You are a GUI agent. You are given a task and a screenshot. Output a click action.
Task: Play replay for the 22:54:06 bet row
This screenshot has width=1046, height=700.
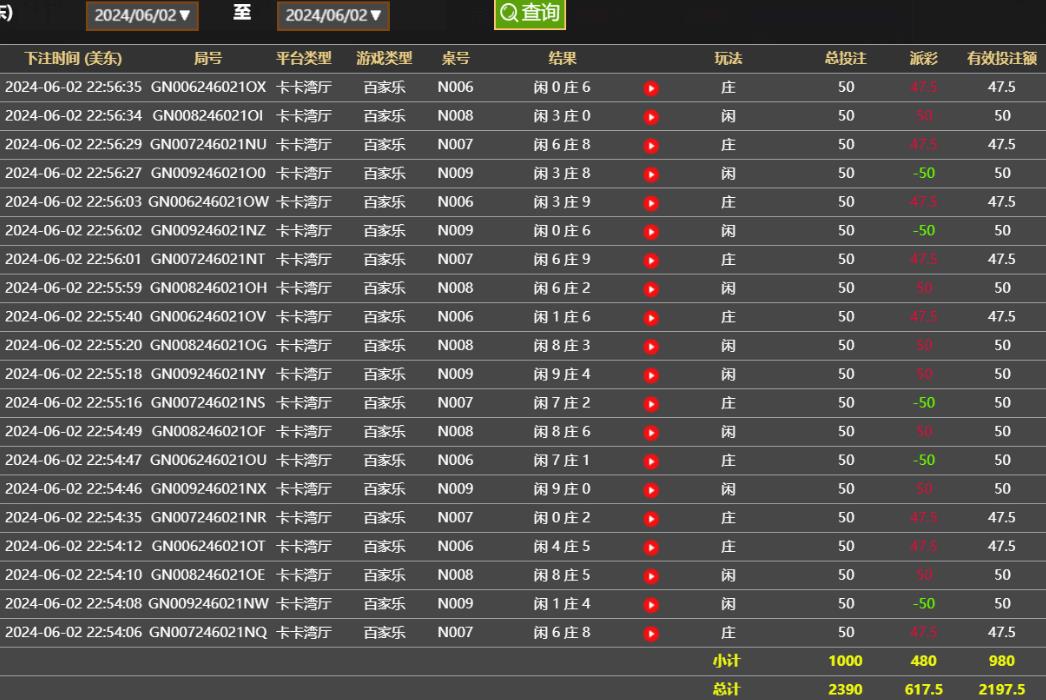[x=651, y=633]
